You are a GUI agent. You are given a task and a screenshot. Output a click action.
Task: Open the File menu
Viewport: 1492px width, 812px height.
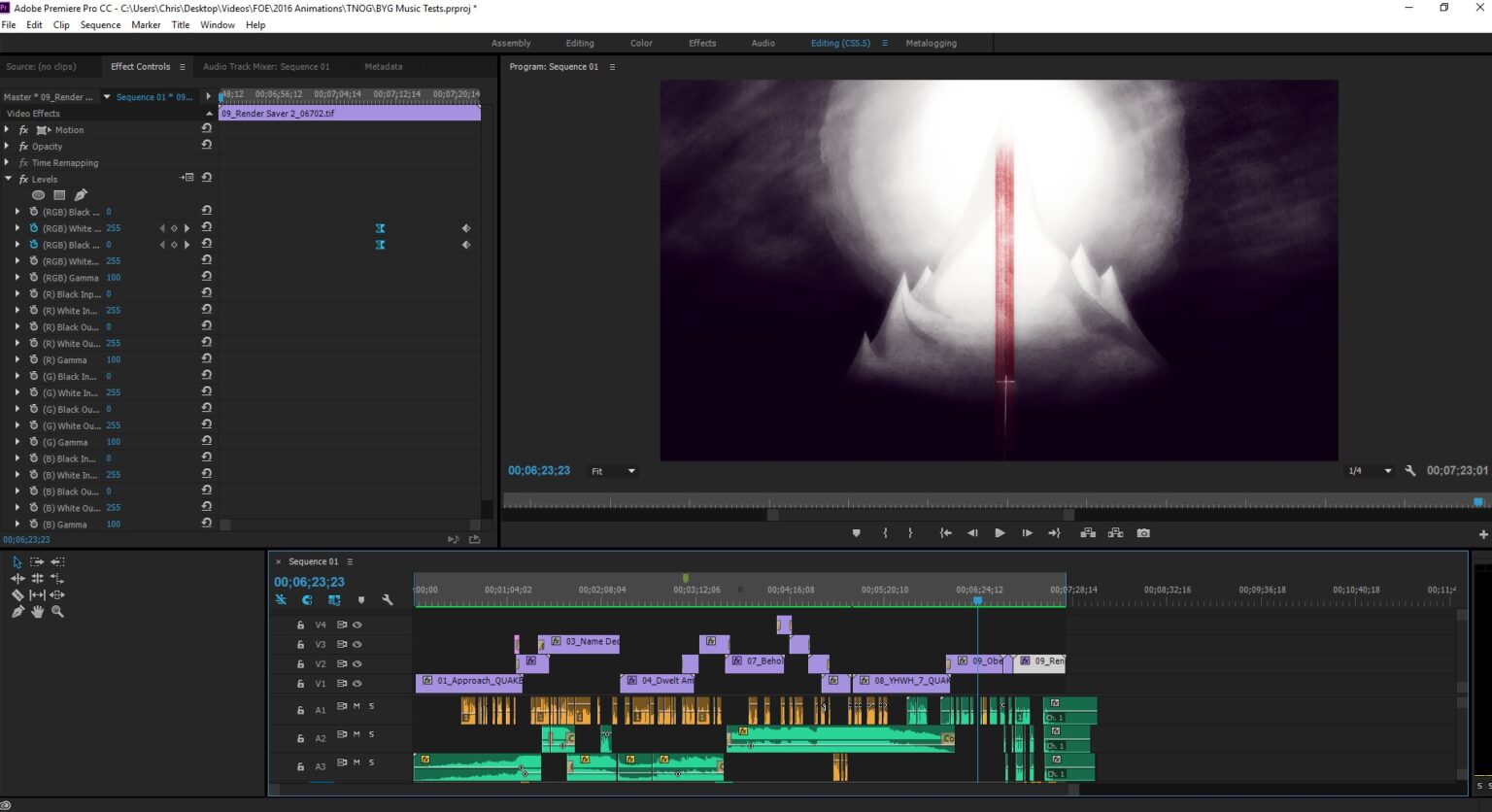(9, 25)
